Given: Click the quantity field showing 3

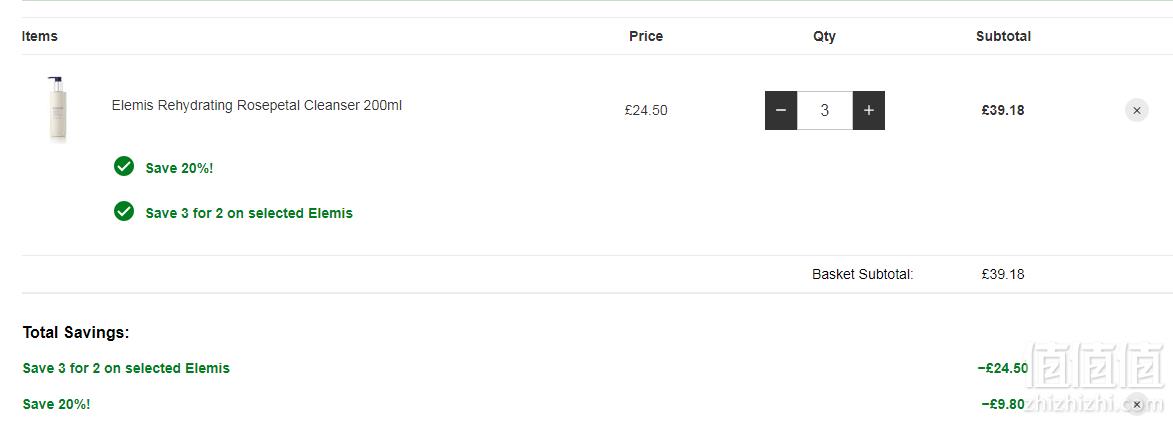Looking at the screenshot, I should point(824,111).
